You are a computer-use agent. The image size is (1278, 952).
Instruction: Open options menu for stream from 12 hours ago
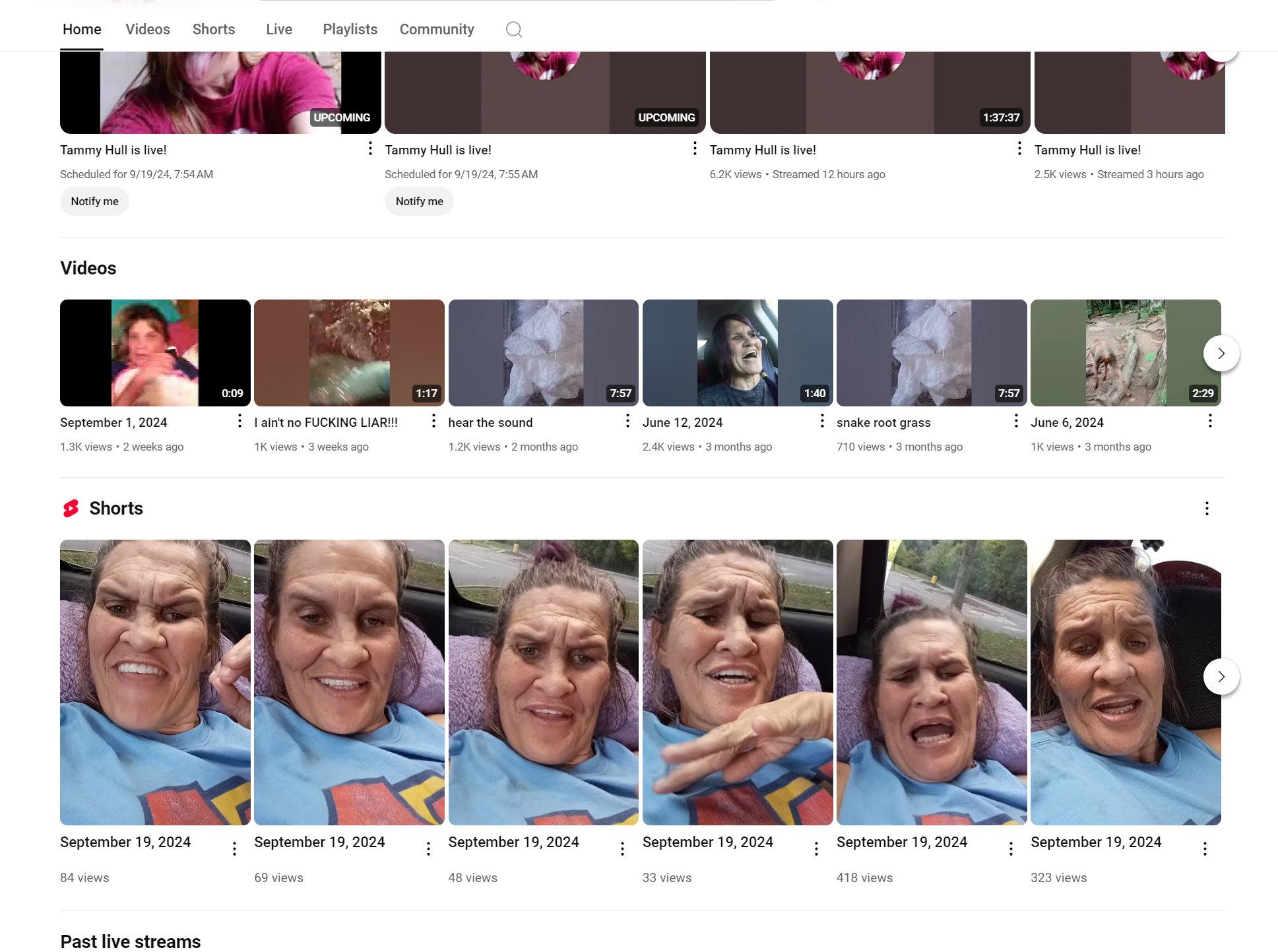[1019, 148]
